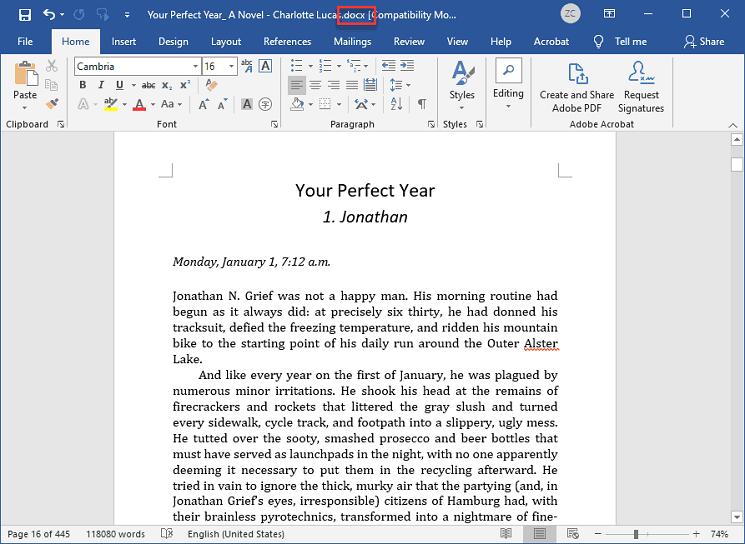The width and height of the screenshot is (745, 544).
Task: Justify the paragraph text
Action: tap(352, 85)
